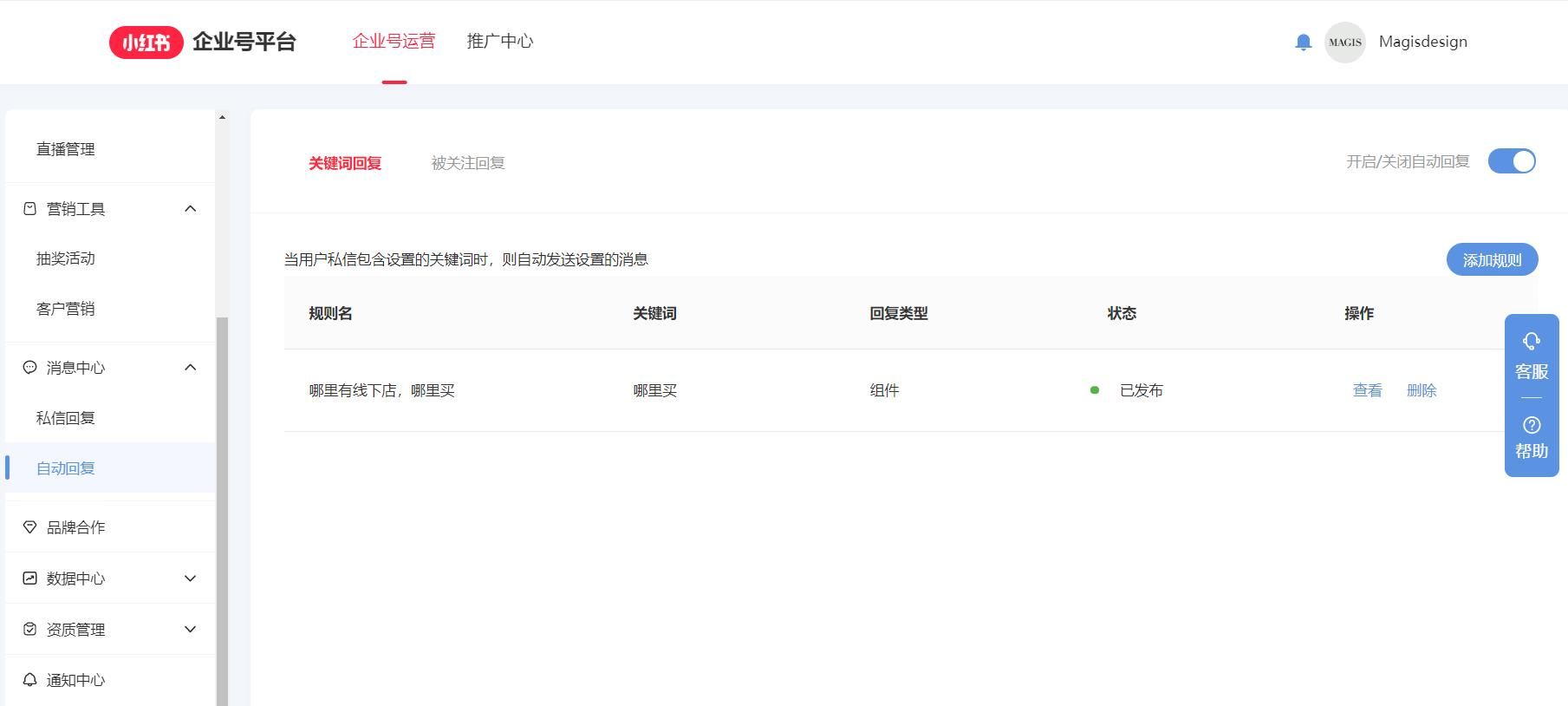Click the 哪里买 keyword cell
Screen dimensions: 1568x706
(654, 390)
